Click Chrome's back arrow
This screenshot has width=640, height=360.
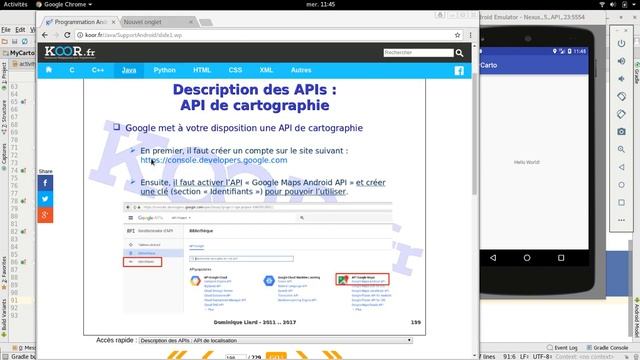pyautogui.click(x=45, y=35)
